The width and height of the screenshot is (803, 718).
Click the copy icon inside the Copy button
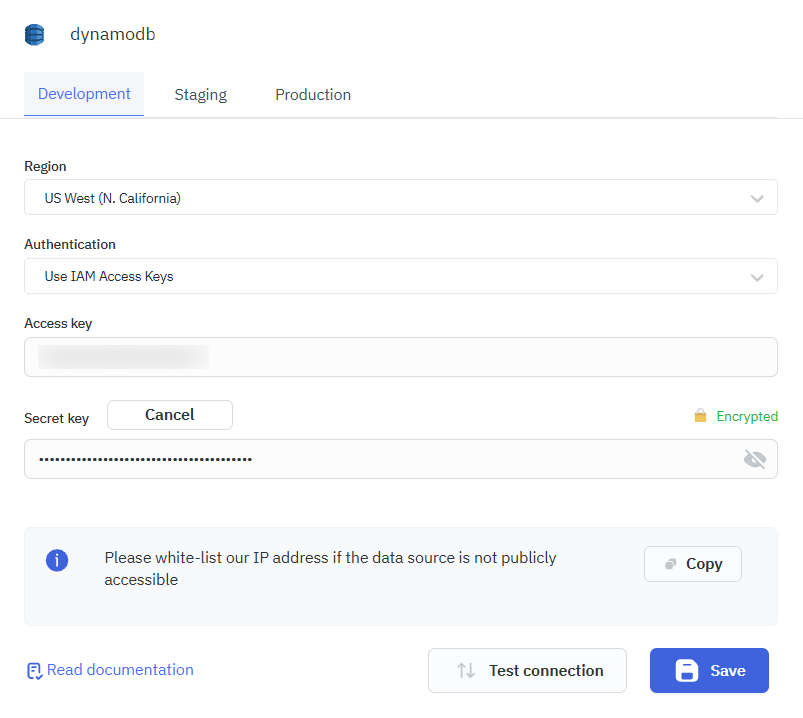point(672,563)
